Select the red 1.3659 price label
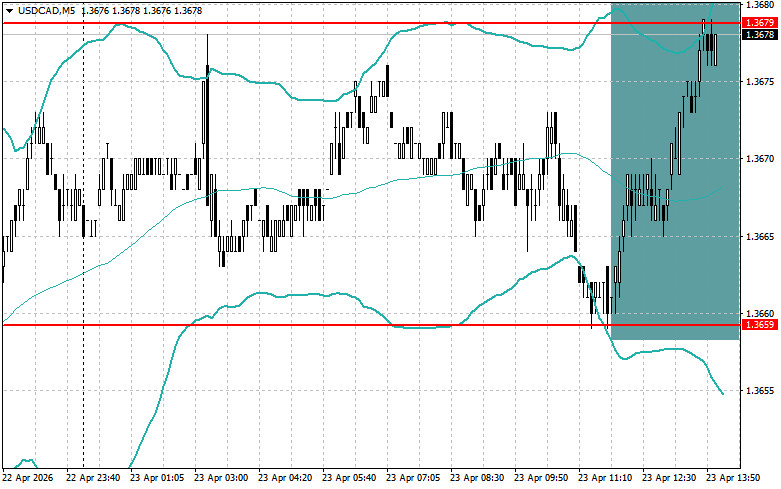Viewport: 781px width, 489px height. click(x=760, y=325)
